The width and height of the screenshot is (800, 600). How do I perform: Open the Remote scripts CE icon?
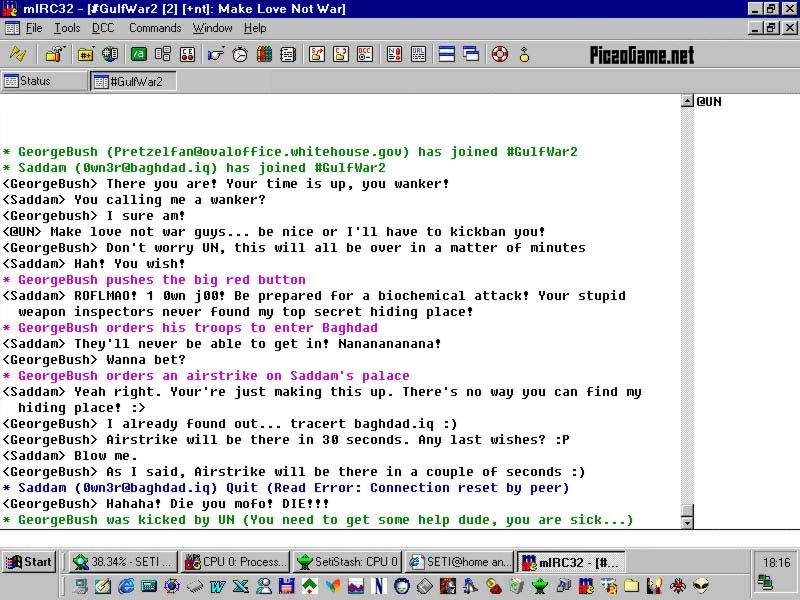tap(187, 54)
